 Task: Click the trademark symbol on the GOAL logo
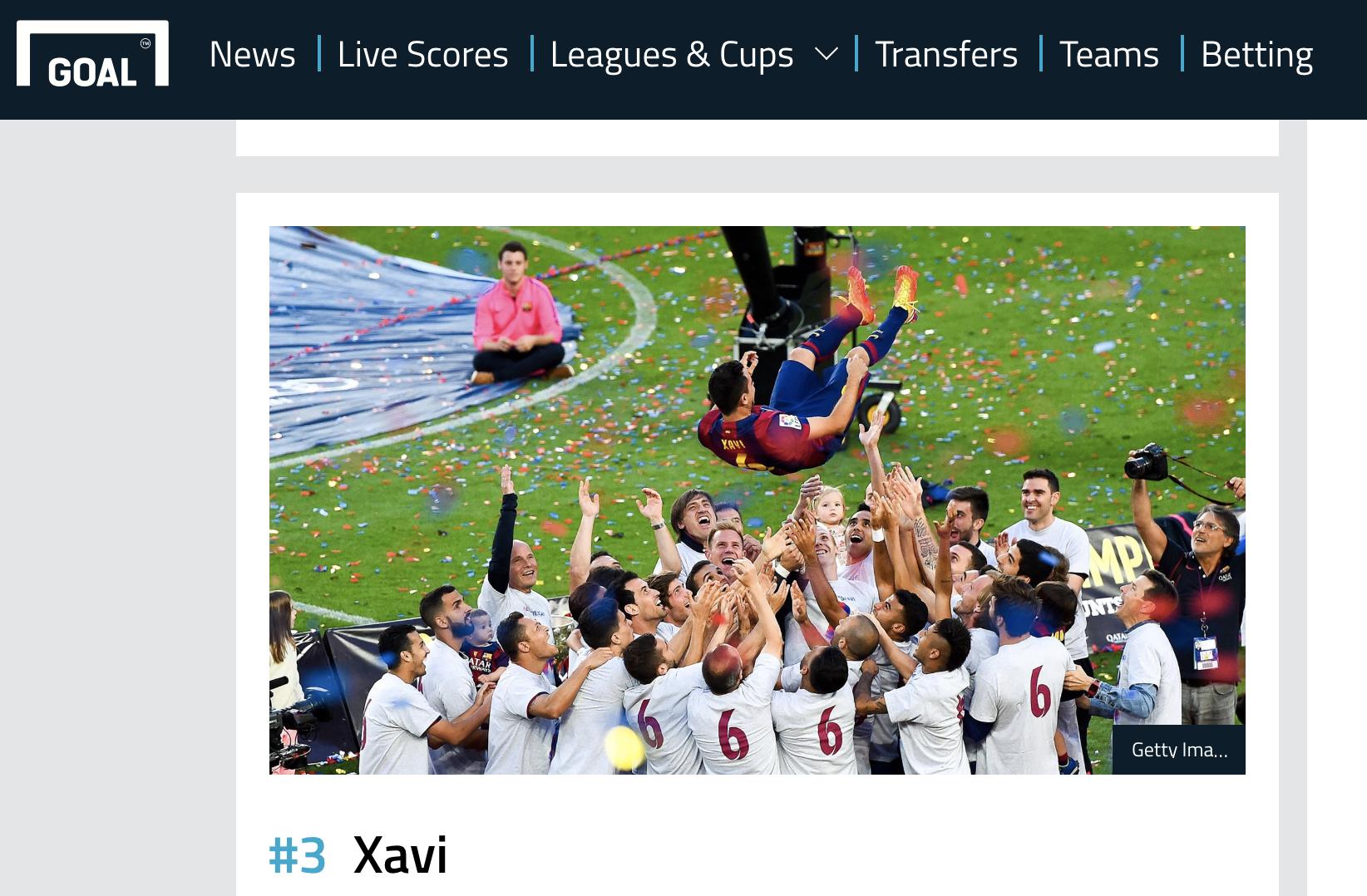pos(146,43)
